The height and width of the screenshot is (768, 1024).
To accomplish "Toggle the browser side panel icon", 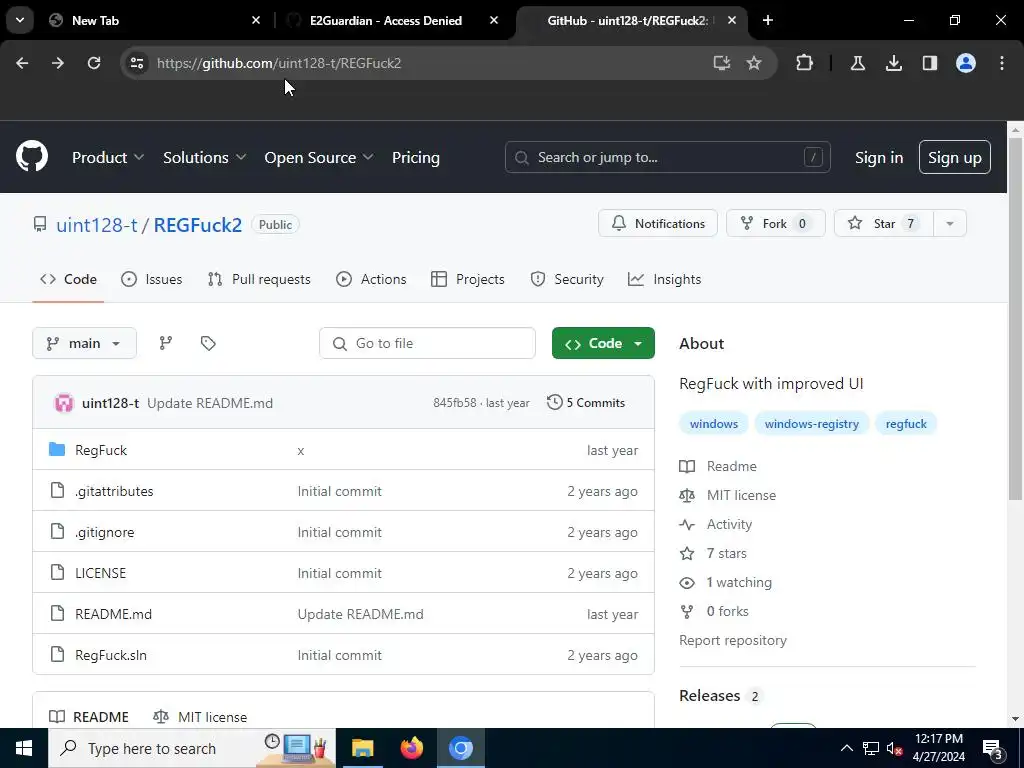I will click(x=930, y=63).
